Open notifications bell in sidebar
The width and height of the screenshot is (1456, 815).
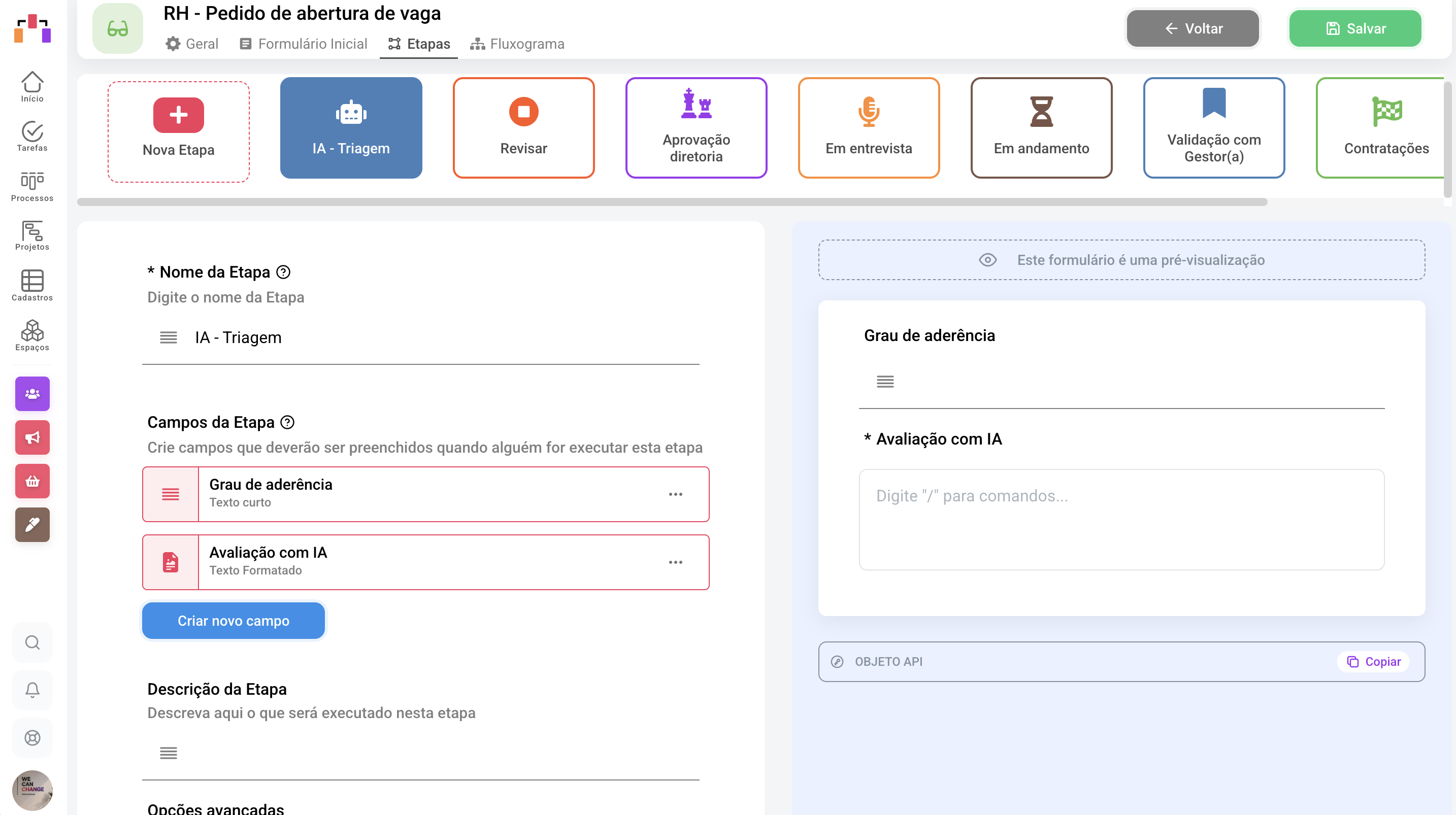[32, 690]
